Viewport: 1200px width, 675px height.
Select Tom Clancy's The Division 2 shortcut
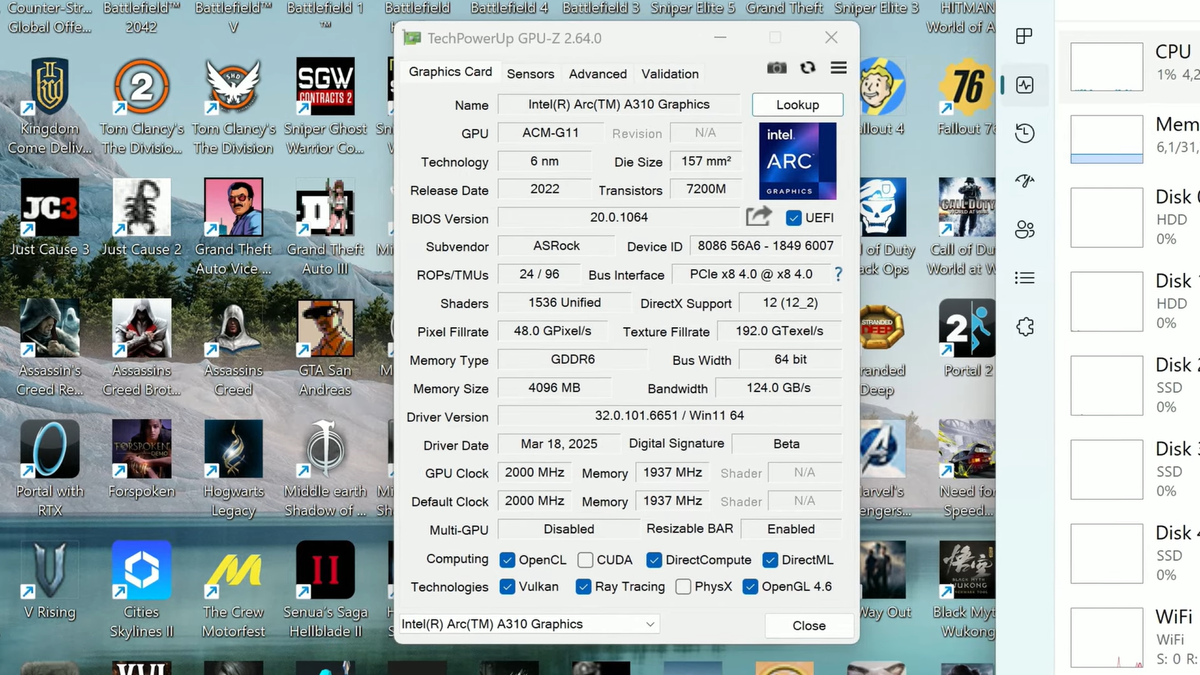click(141, 106)
